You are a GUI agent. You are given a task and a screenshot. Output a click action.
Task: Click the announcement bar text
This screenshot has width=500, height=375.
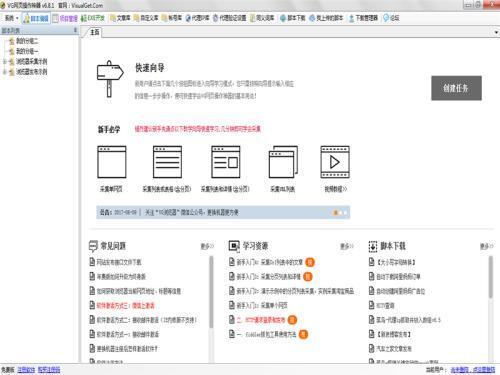point(191,212)
